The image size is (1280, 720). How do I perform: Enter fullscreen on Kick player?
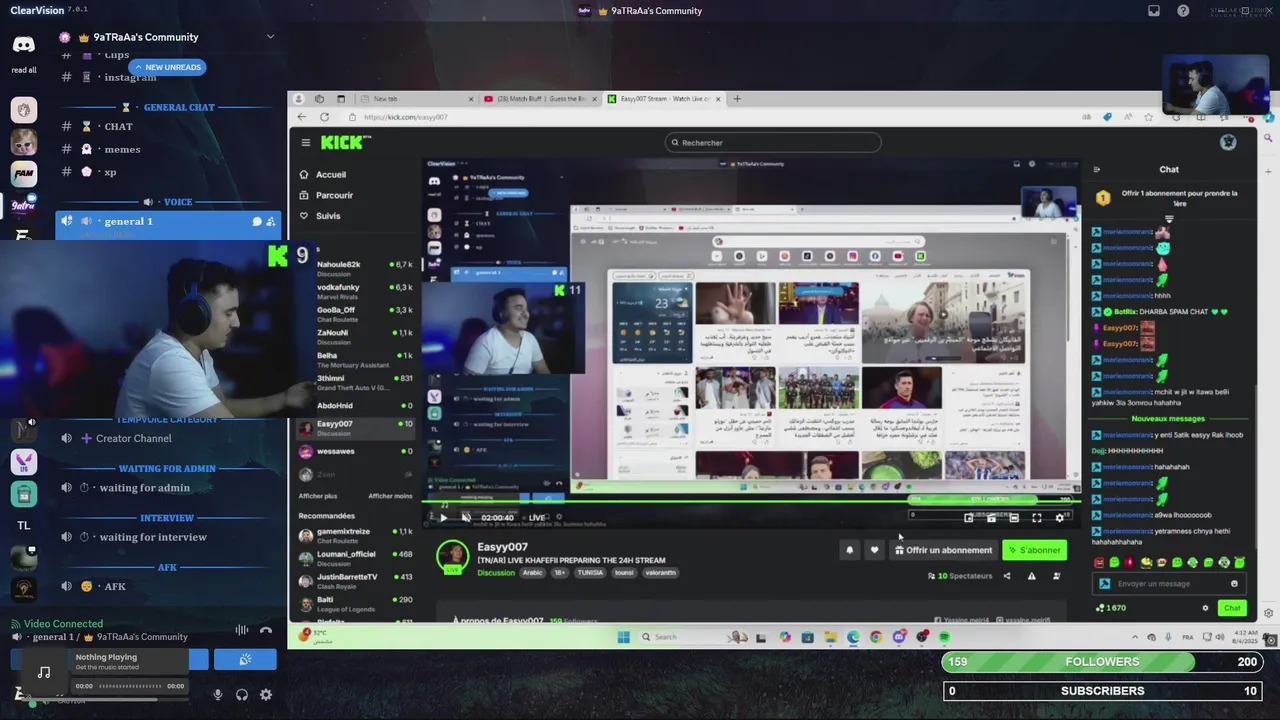1037,518
